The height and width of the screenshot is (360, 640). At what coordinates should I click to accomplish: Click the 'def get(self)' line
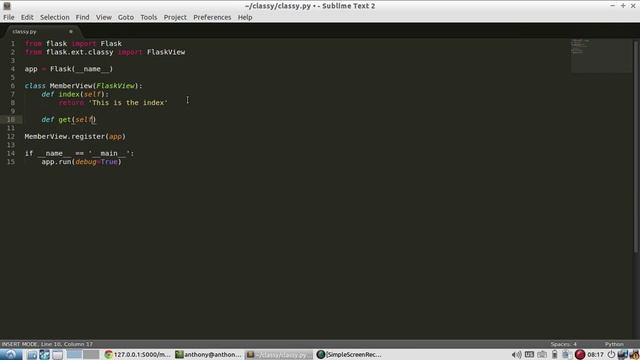[69, 120]
